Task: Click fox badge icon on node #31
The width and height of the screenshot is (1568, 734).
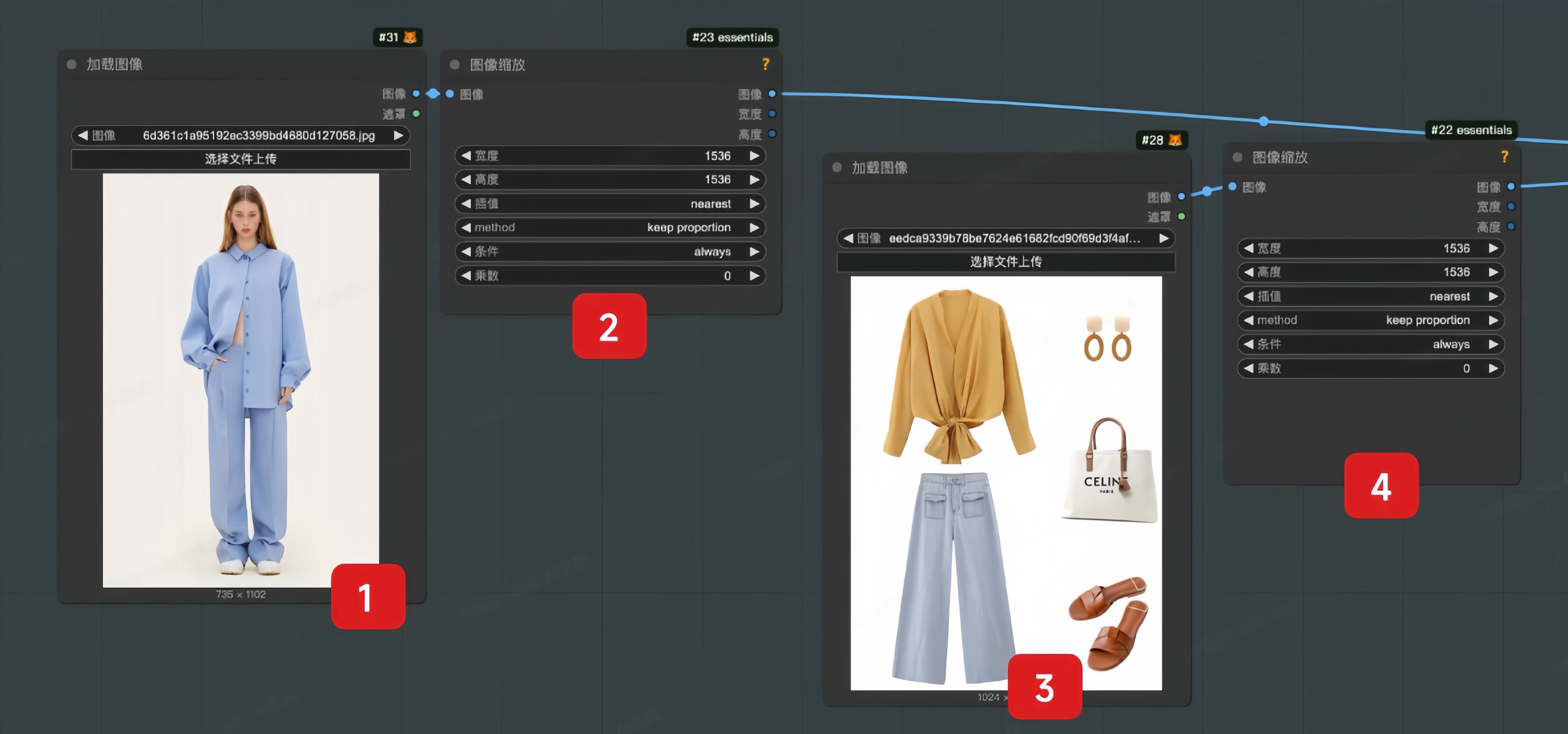Action: [x=410, y=37]
